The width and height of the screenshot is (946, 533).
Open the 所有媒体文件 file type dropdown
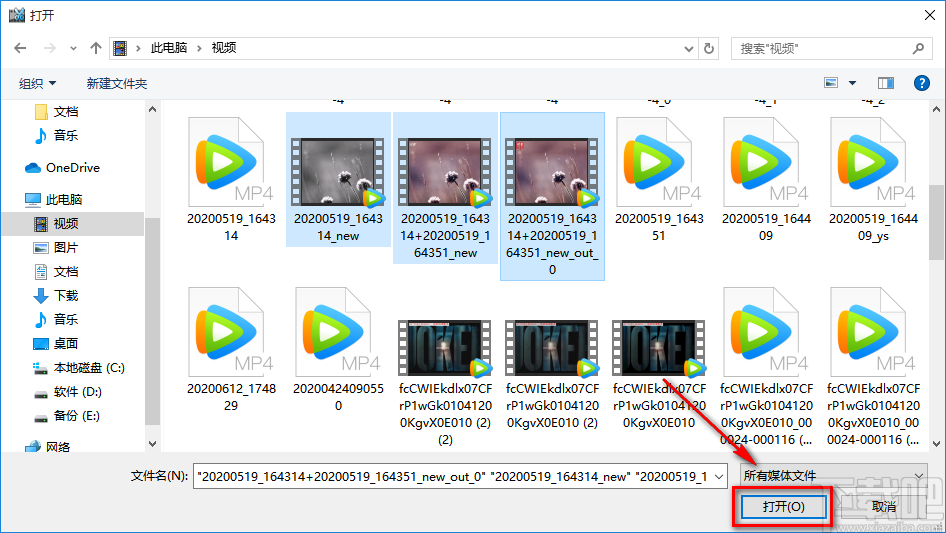833,476
